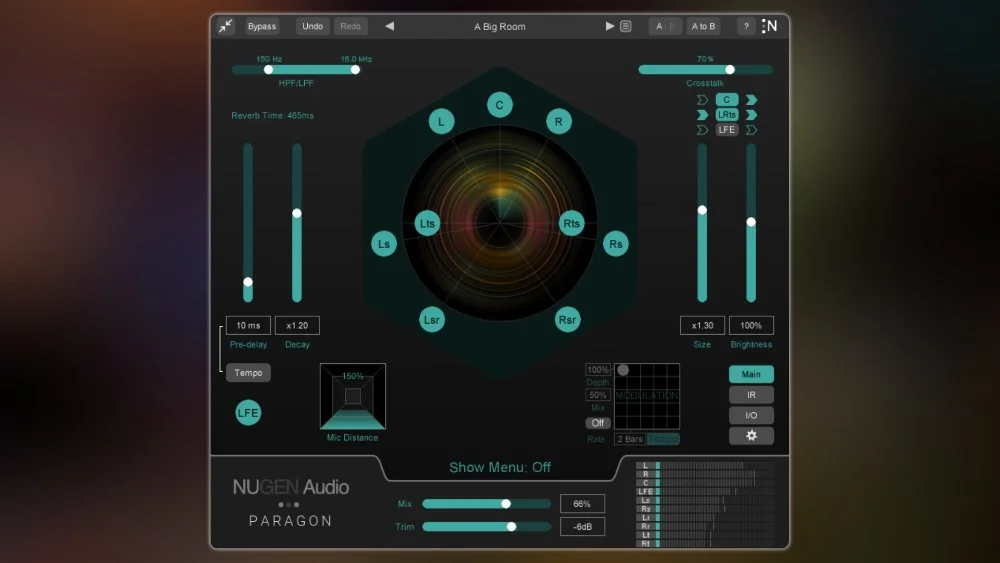Image resolution: width=1000 pixels, height=563 pixels.
Task: Toggle the C crosstalk channel button
Action: click(x=726, y=99)
